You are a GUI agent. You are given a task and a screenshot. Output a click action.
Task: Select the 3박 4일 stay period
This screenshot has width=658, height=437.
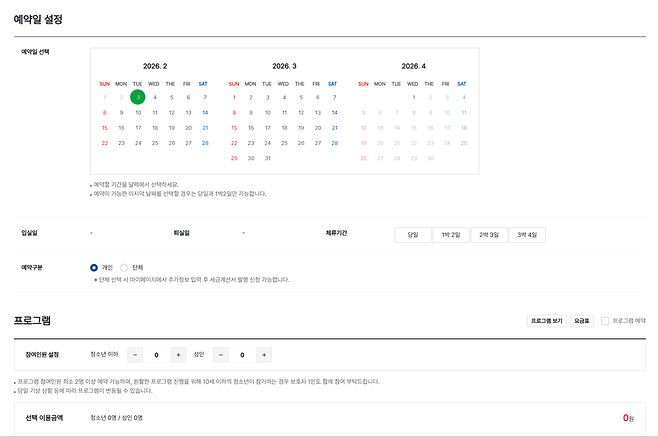tap(527, 235)
